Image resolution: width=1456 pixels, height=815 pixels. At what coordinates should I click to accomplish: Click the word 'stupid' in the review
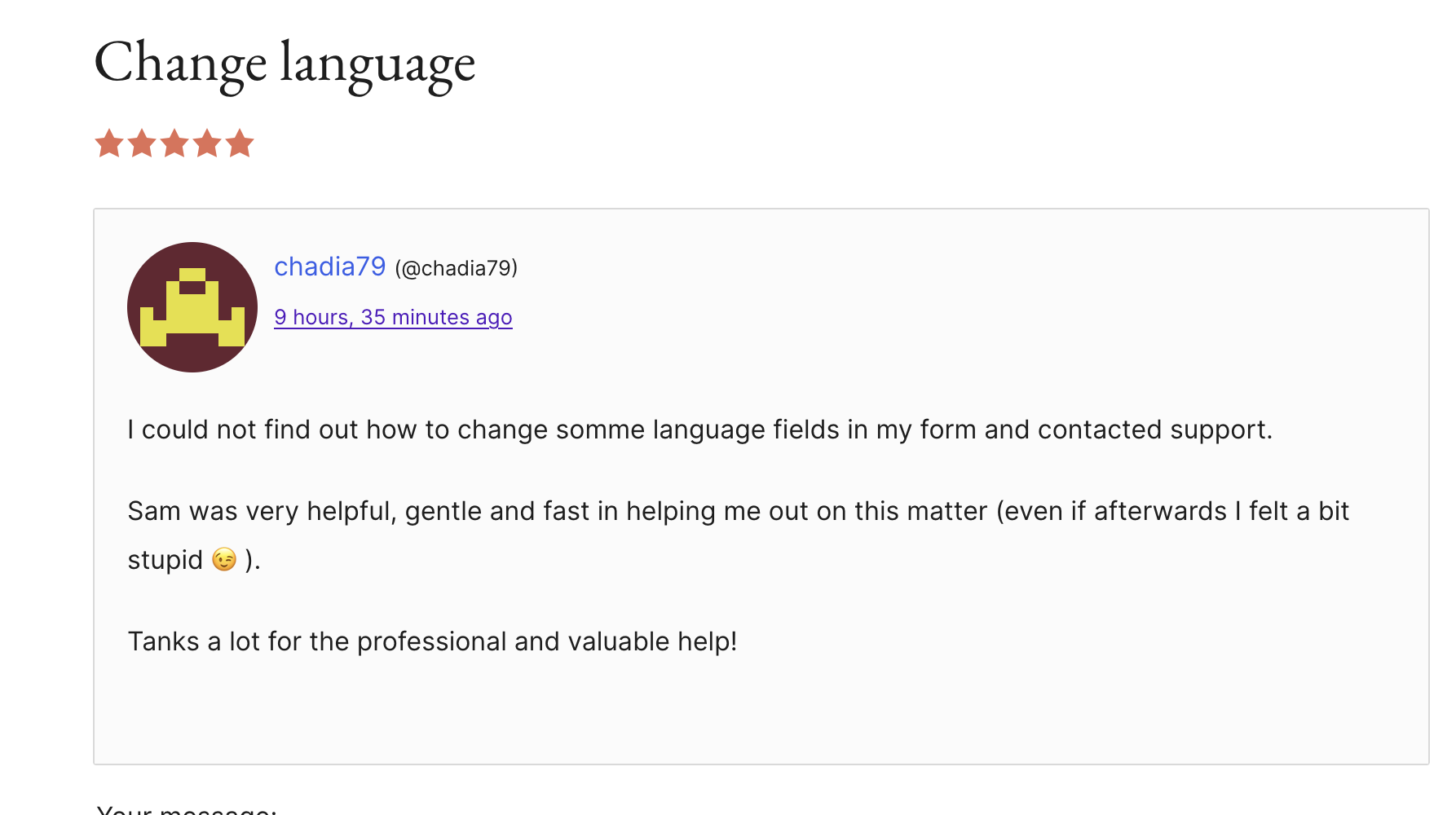click(165, 561)
